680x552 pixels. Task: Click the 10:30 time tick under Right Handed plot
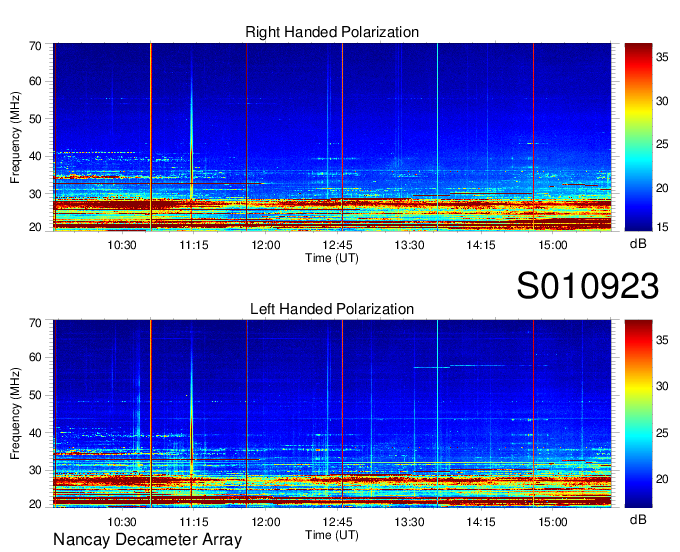[x=122, y=245]
